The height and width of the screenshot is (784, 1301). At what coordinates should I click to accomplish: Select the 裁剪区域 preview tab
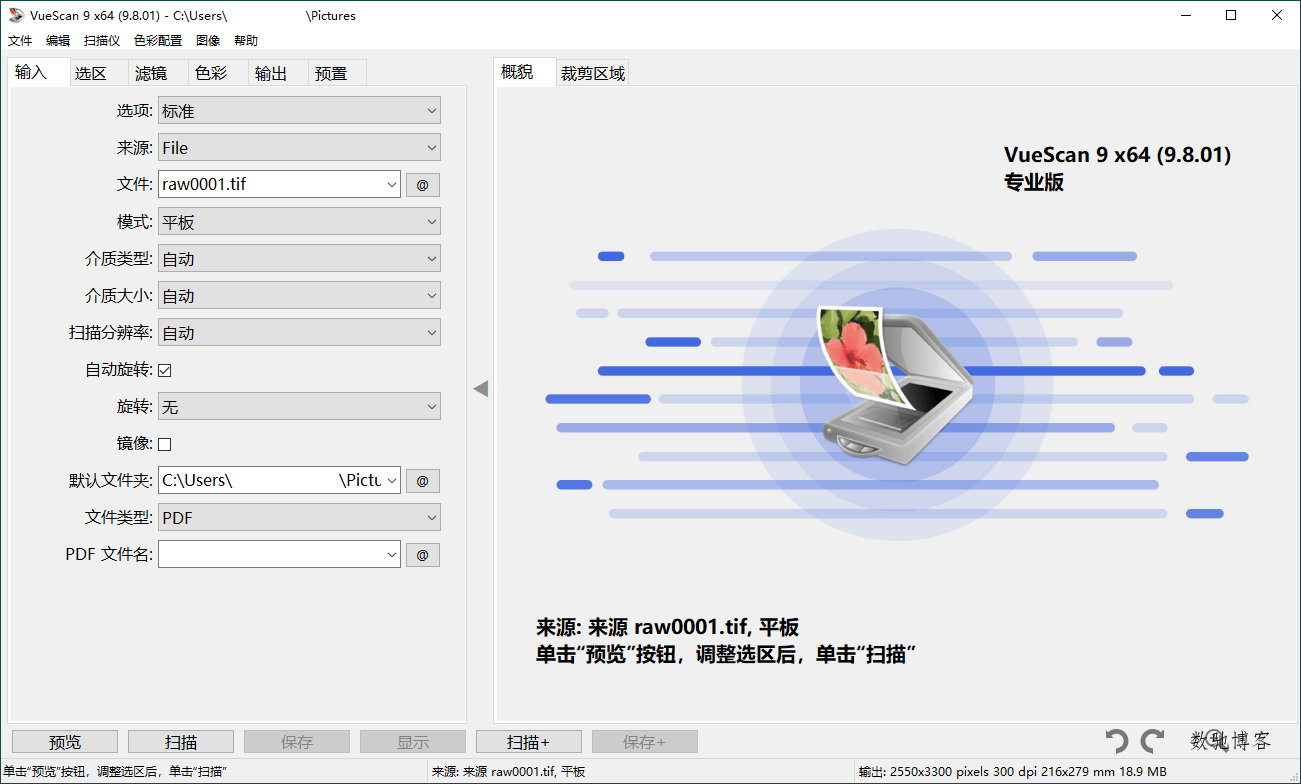[592, 73]
